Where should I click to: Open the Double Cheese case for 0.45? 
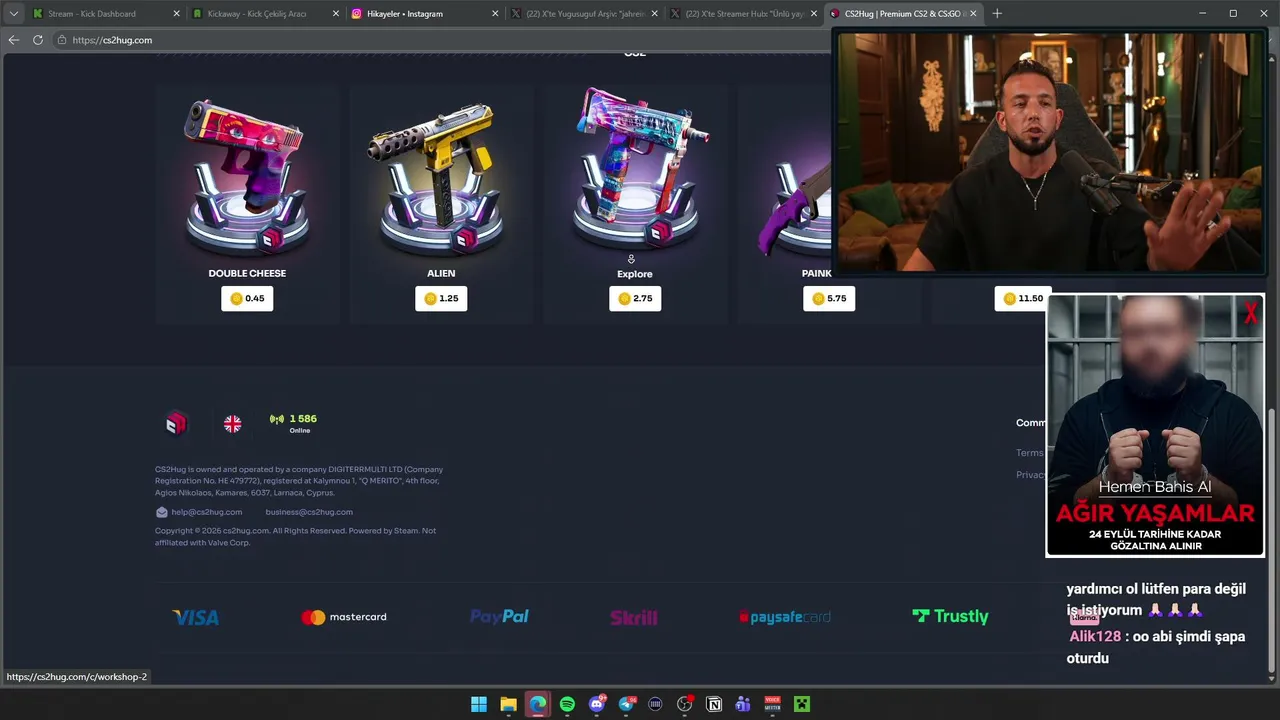coord(247,299)
